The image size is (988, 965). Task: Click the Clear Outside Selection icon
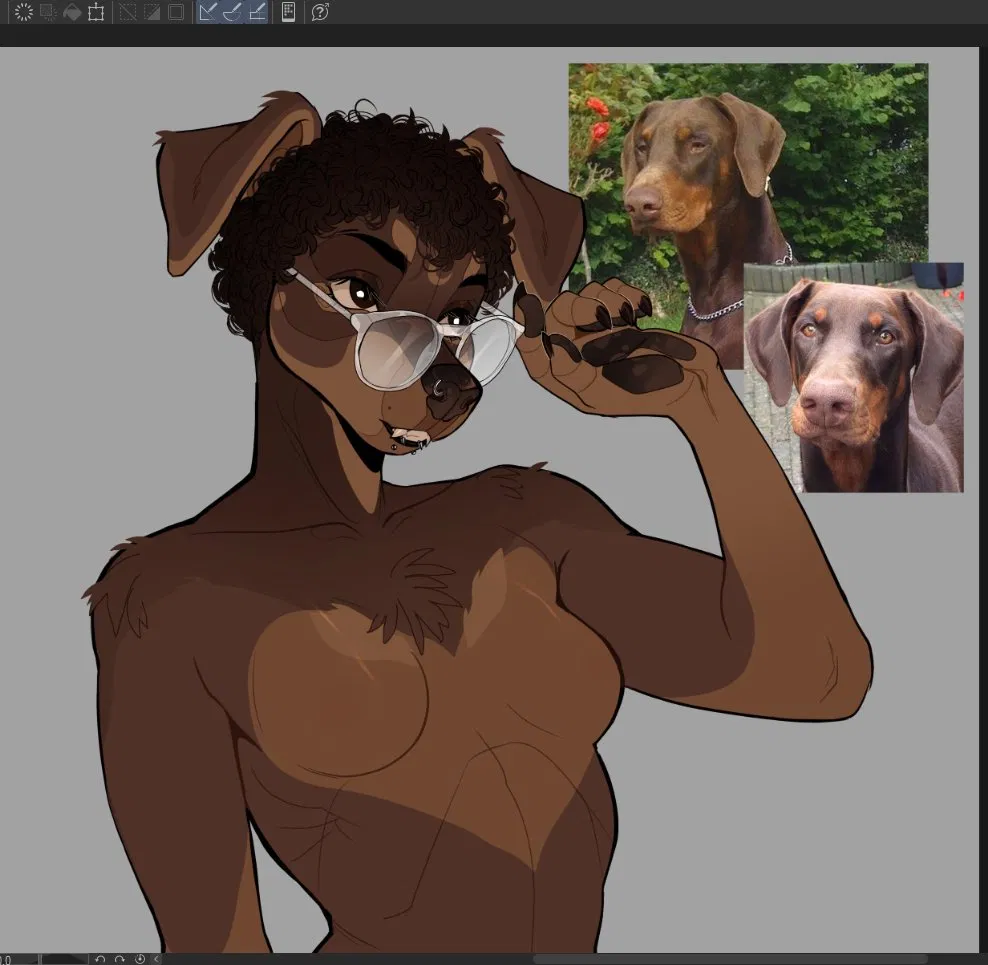pyautogui.click(x=48, y=12)
